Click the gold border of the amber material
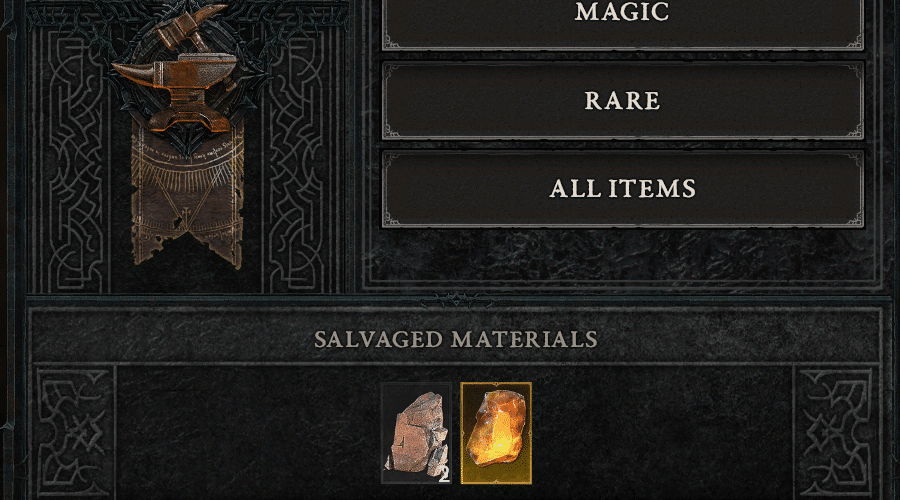900x500 pixels. coord(496,385)
